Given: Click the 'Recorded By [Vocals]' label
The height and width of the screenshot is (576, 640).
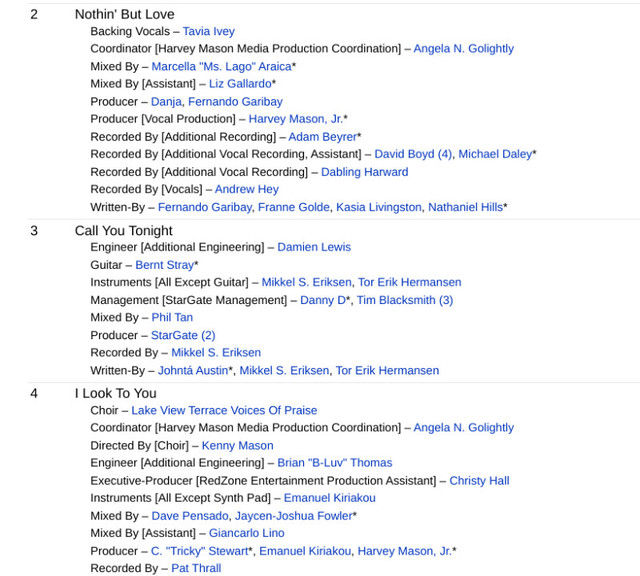Looking at the screenshot, I should point(147,189).
